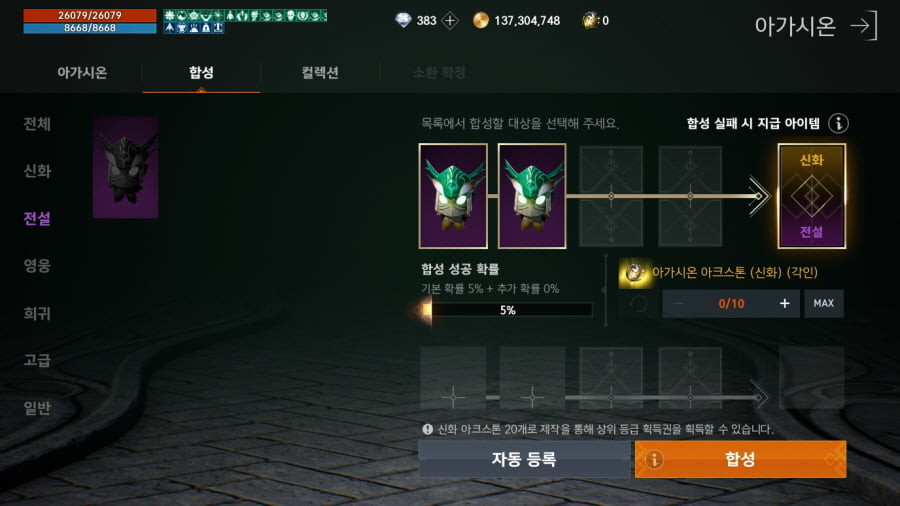Click the plus icon next to diamonds
900x506 pixels.
click(x=451, y=21)
